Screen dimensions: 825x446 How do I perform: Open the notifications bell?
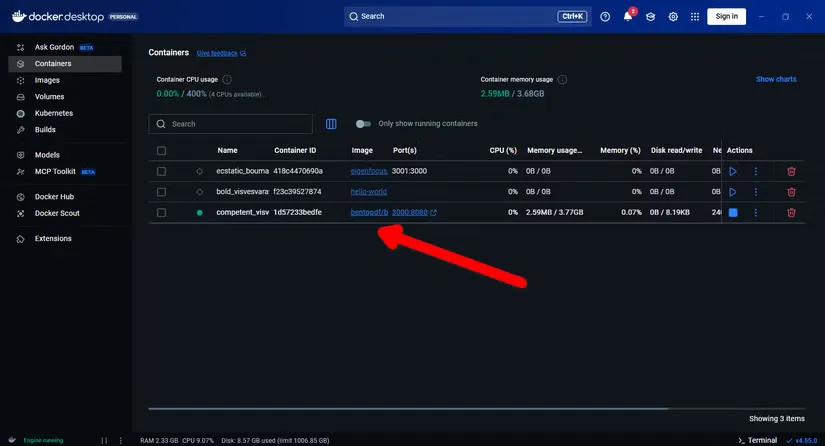[628, 16]
